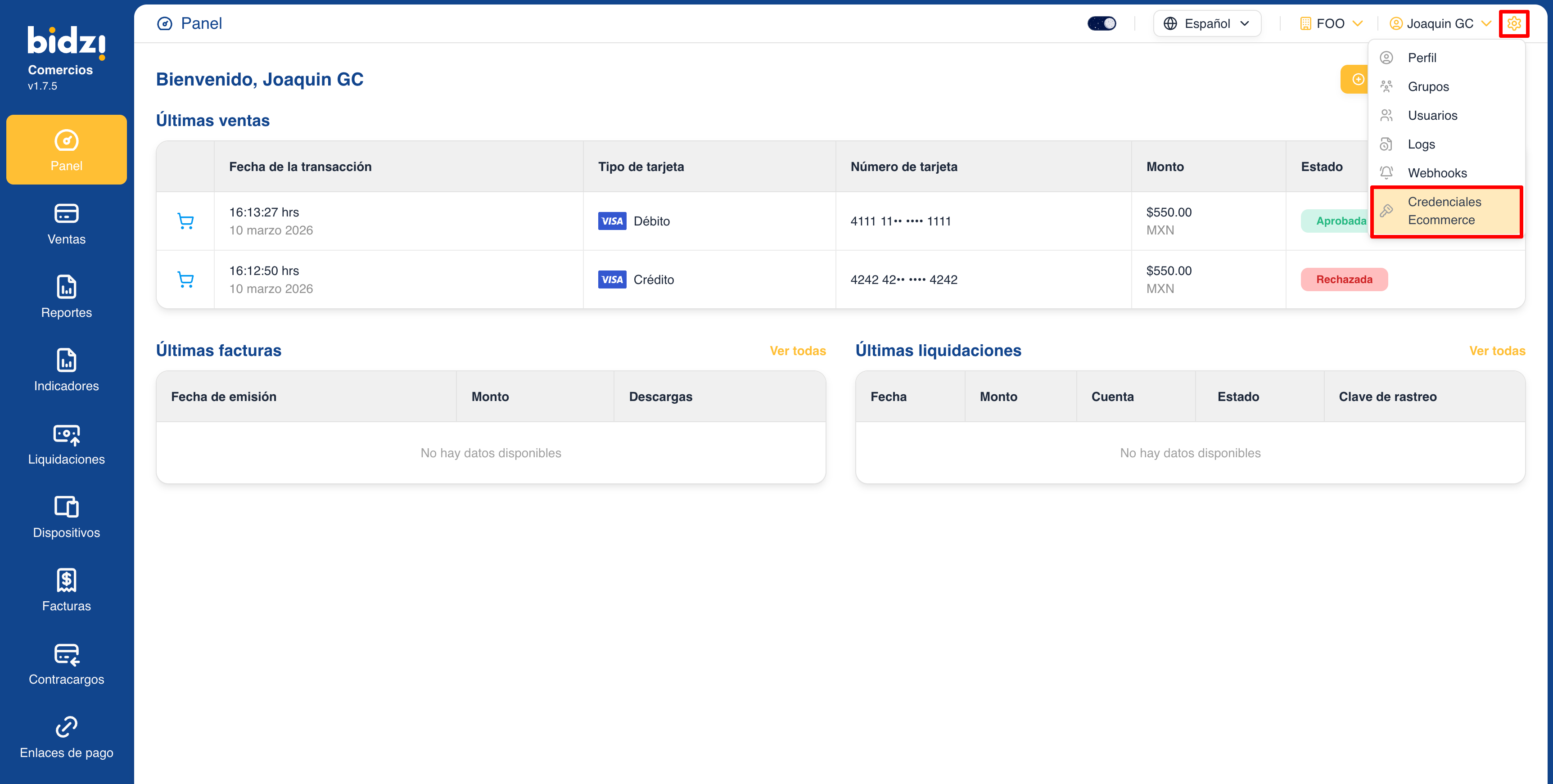Open the Ventas sidebar section
Screen dimensions: 1553x784
[66, 224]
